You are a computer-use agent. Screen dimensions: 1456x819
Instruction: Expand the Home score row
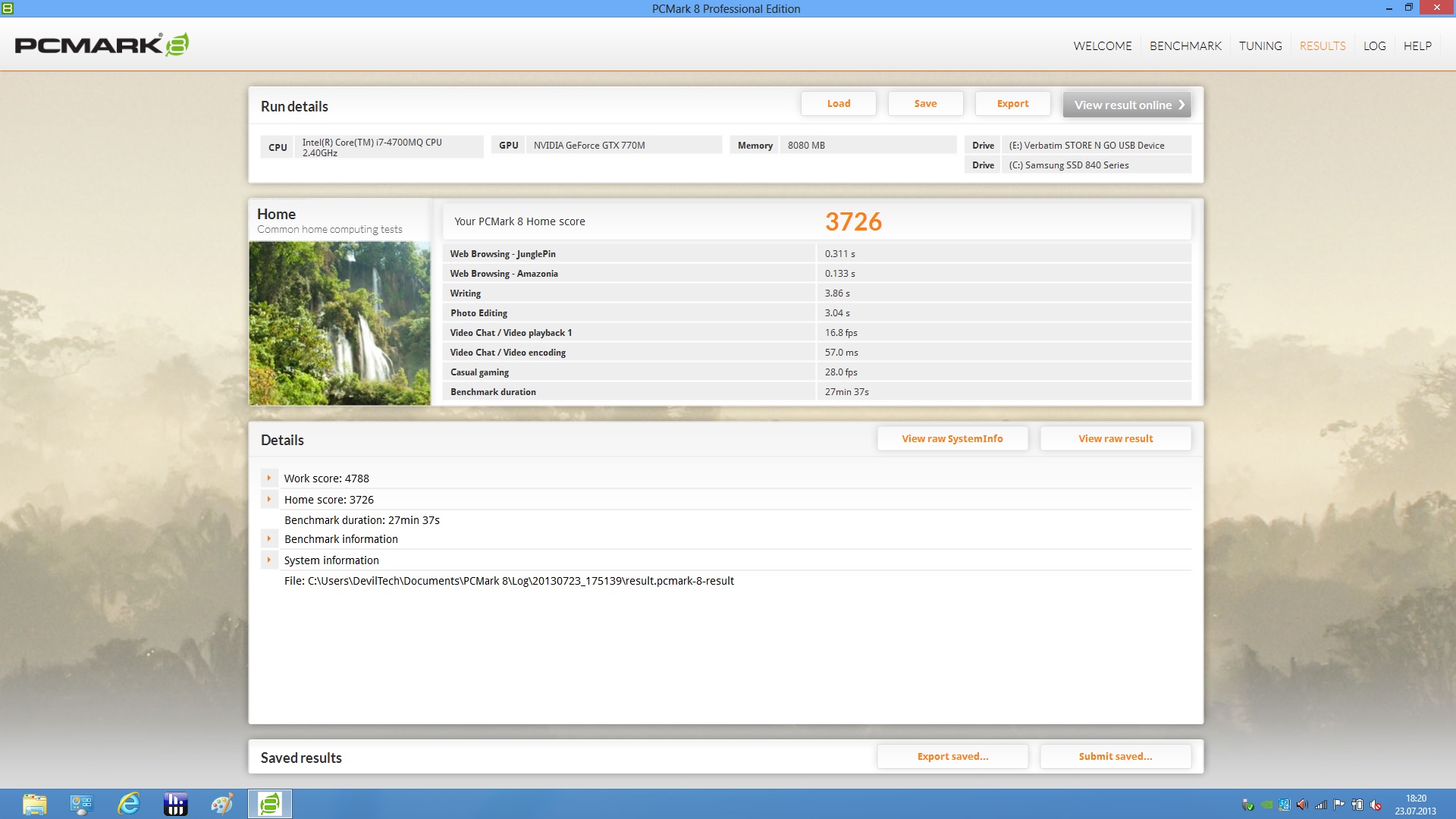coord(268,499)
